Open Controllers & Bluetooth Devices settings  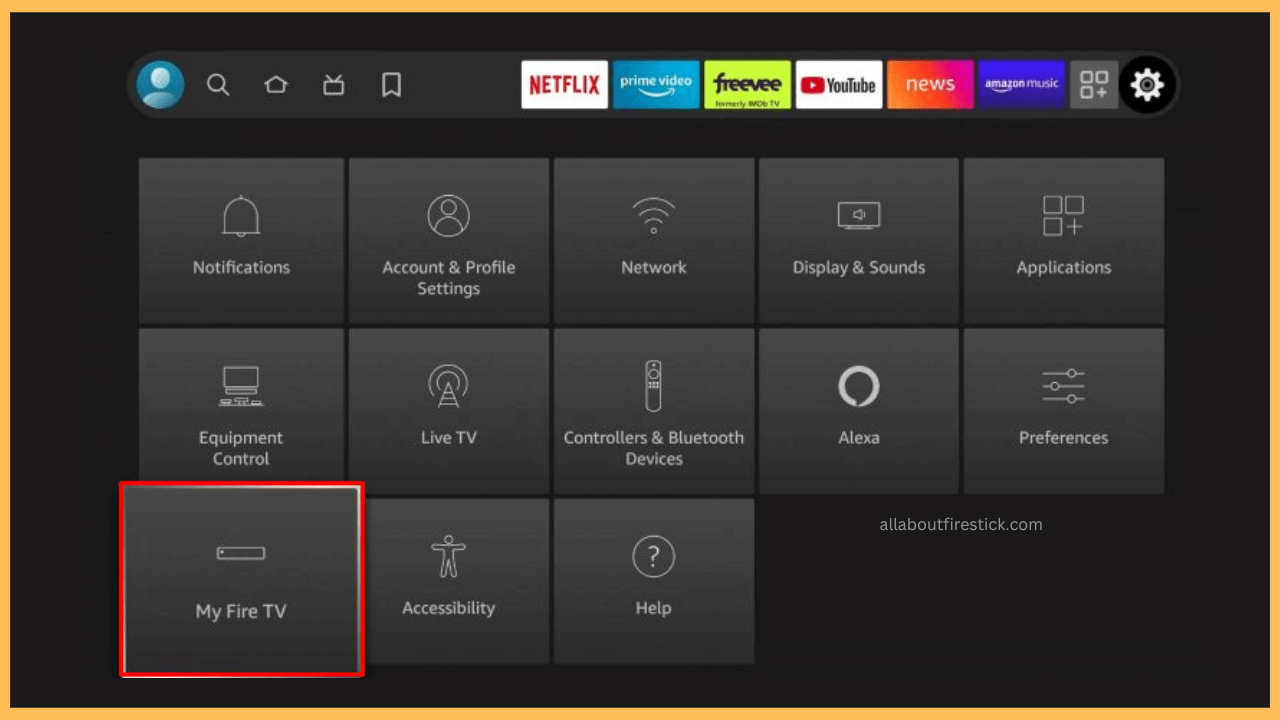(x=653, y=410)
